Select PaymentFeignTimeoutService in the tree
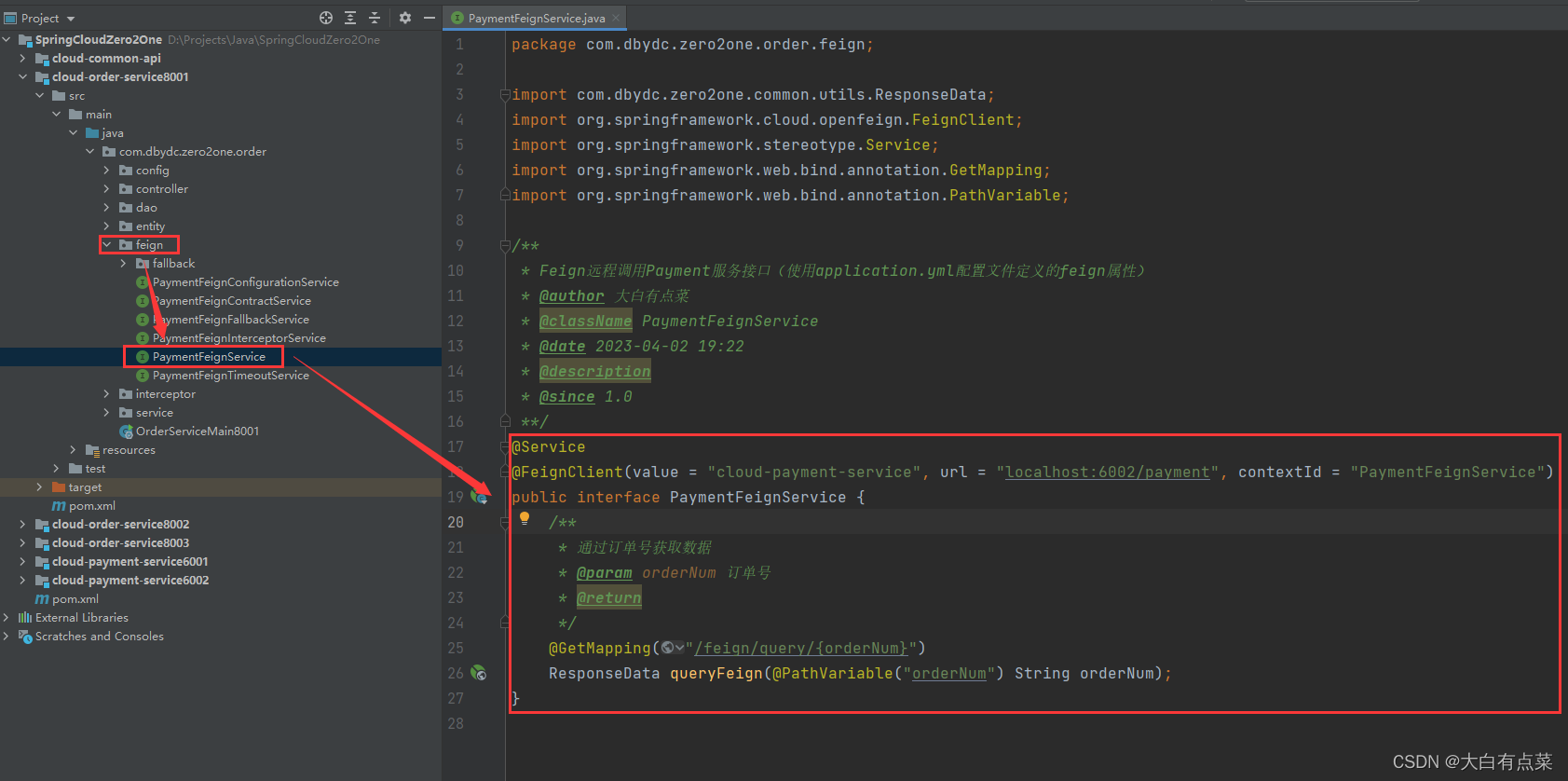 (230, 376)
